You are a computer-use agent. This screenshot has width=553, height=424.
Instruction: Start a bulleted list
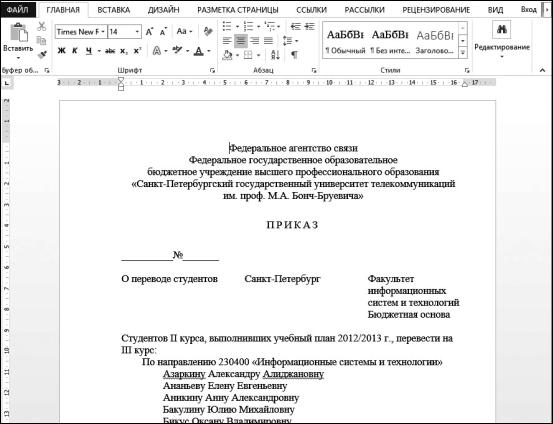coord(227,26)
